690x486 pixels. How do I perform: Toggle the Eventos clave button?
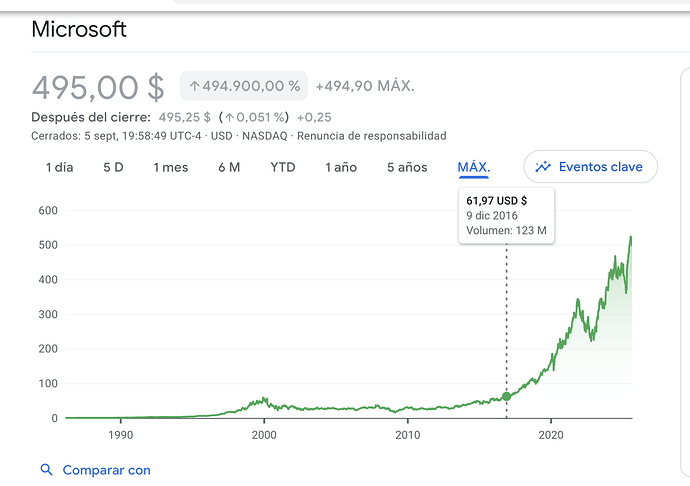tap(590, 167)
